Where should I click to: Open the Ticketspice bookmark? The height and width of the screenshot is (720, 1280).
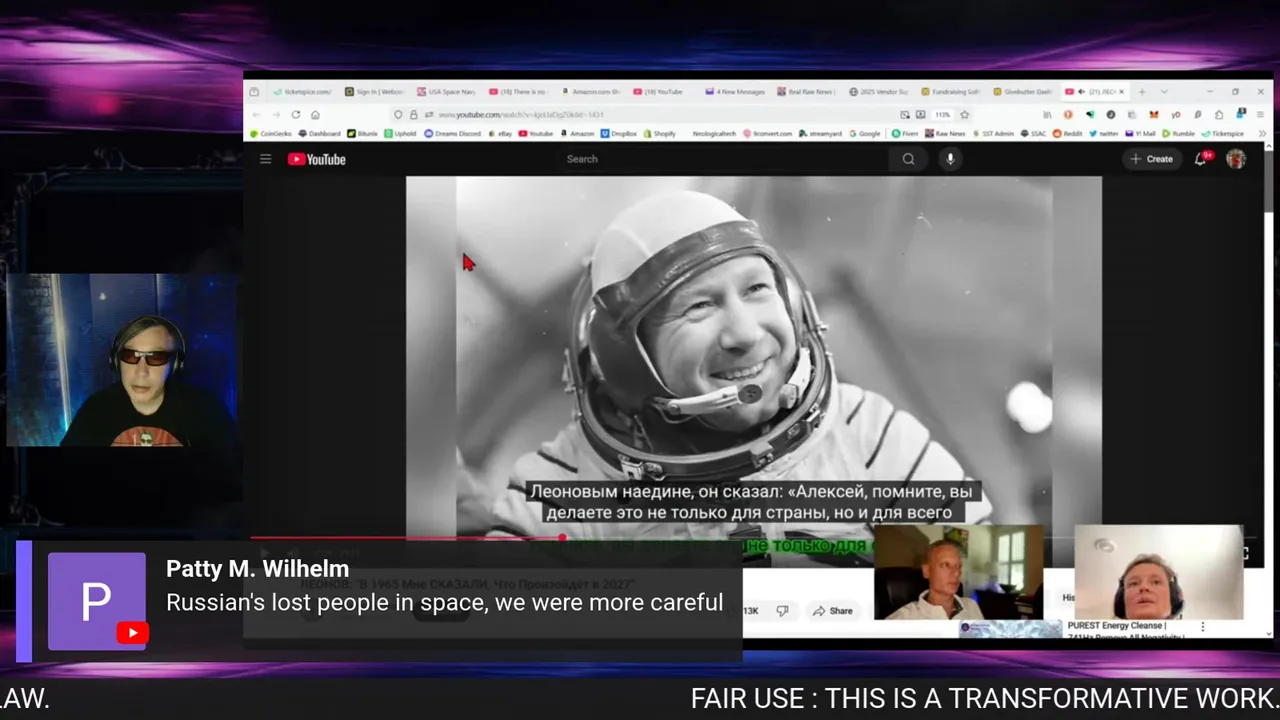[x=1222, y=133]
